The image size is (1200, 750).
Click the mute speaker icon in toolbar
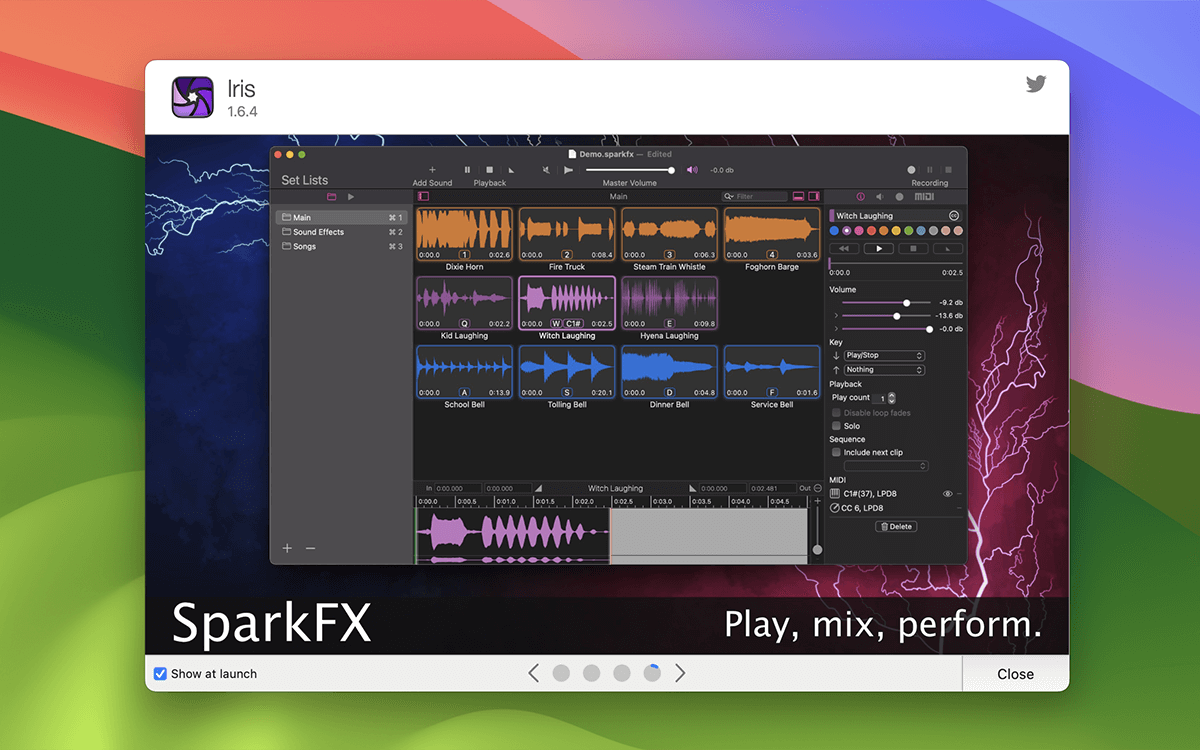coord(546,170)
